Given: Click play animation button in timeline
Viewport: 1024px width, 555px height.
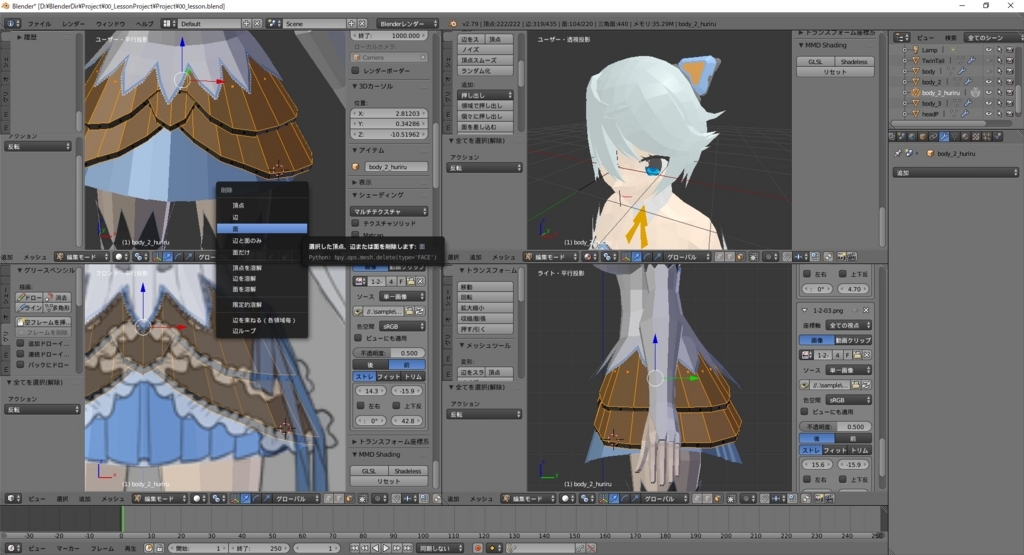Looking at the screenshot, I should coord(386,548).
